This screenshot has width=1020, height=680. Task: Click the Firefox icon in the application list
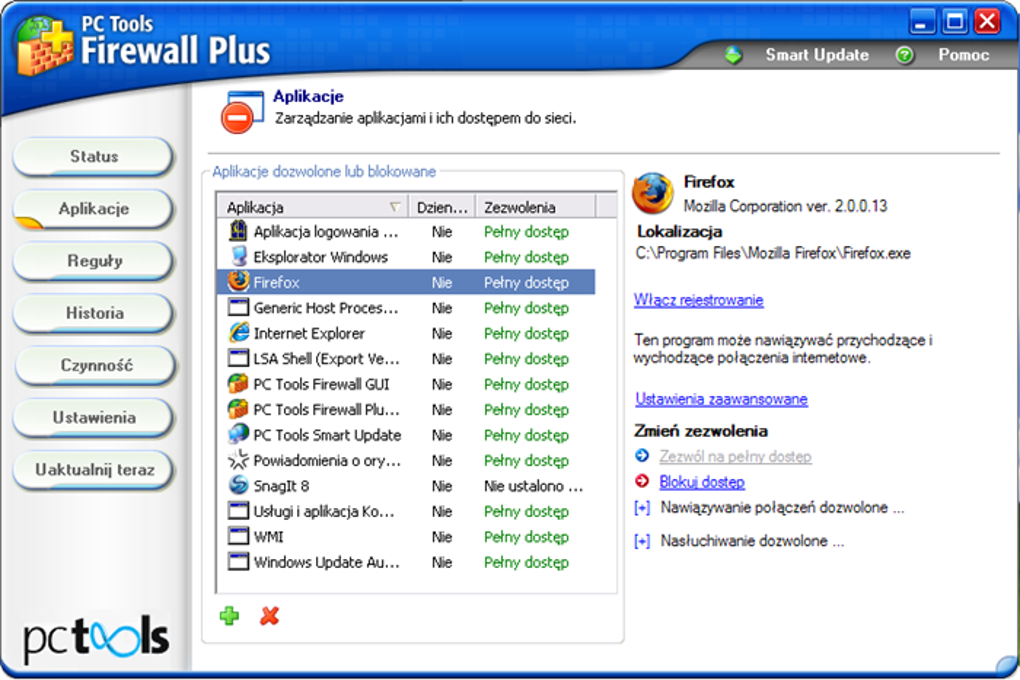239,282
